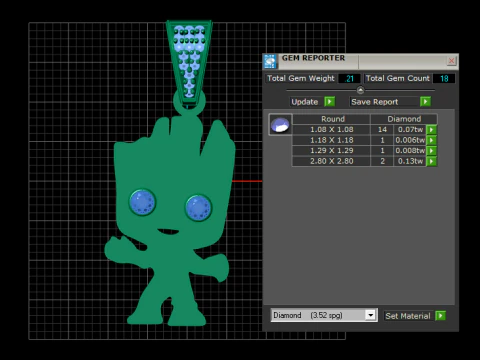Click the Save Report button label
Viewport: 480px width, 360px height.
(375, 102)
